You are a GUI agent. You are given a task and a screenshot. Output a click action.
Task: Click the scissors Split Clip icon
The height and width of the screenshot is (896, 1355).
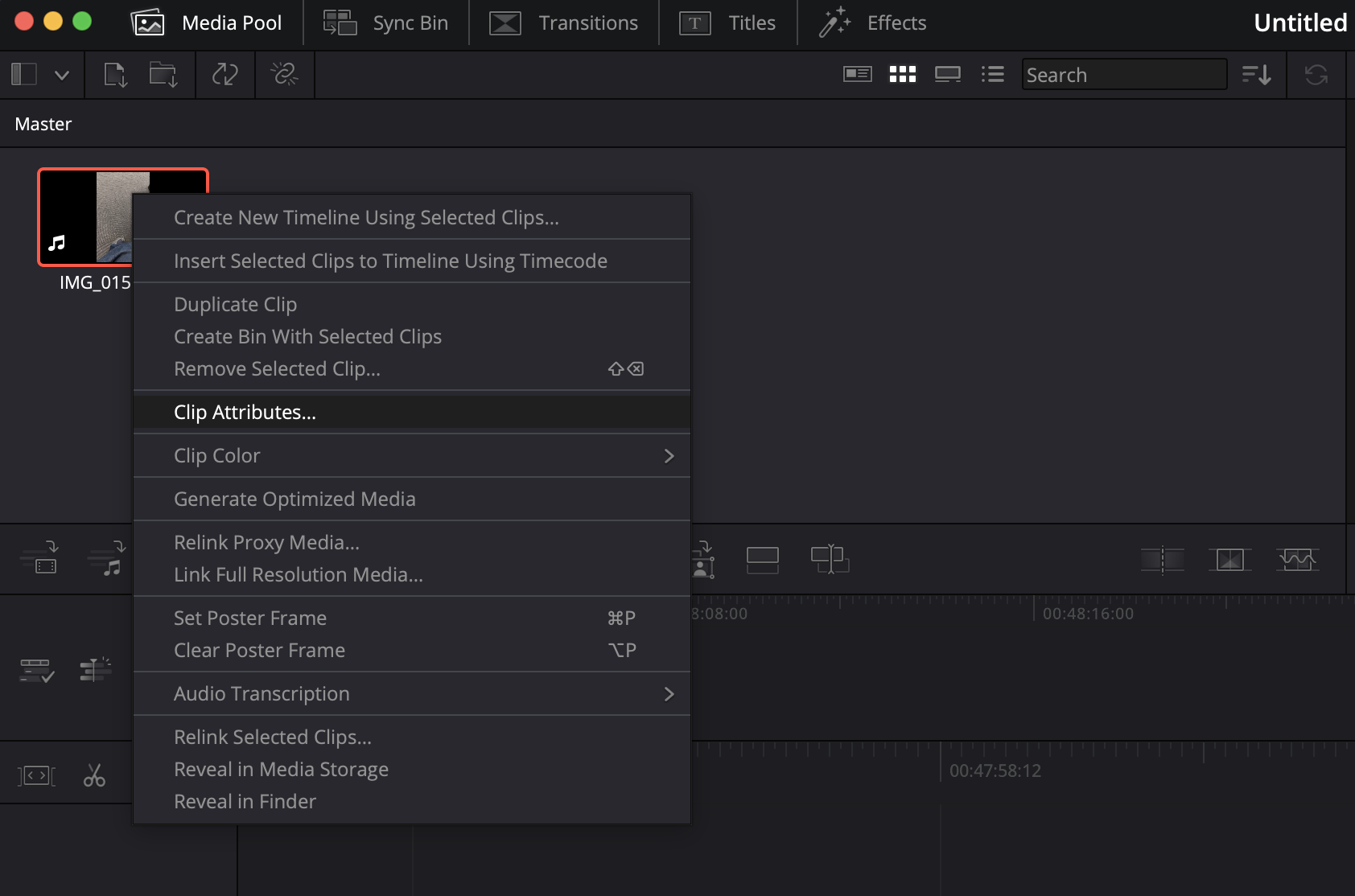click(94, 775)
